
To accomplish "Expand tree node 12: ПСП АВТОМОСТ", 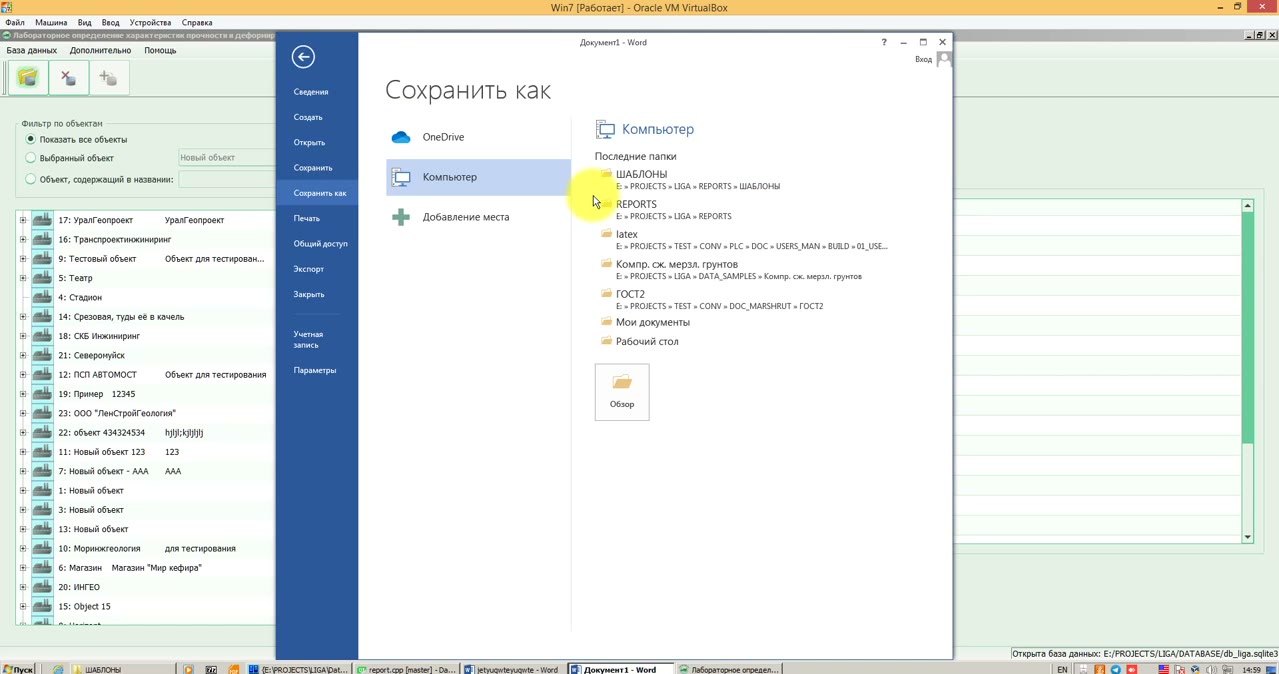I will coord(23,375).
